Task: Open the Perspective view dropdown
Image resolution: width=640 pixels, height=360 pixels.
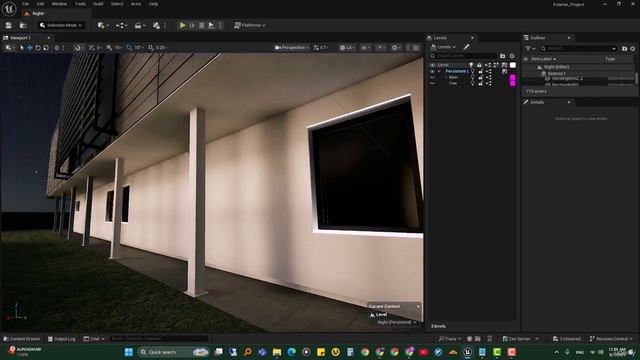Action: [x=291, y=48]
